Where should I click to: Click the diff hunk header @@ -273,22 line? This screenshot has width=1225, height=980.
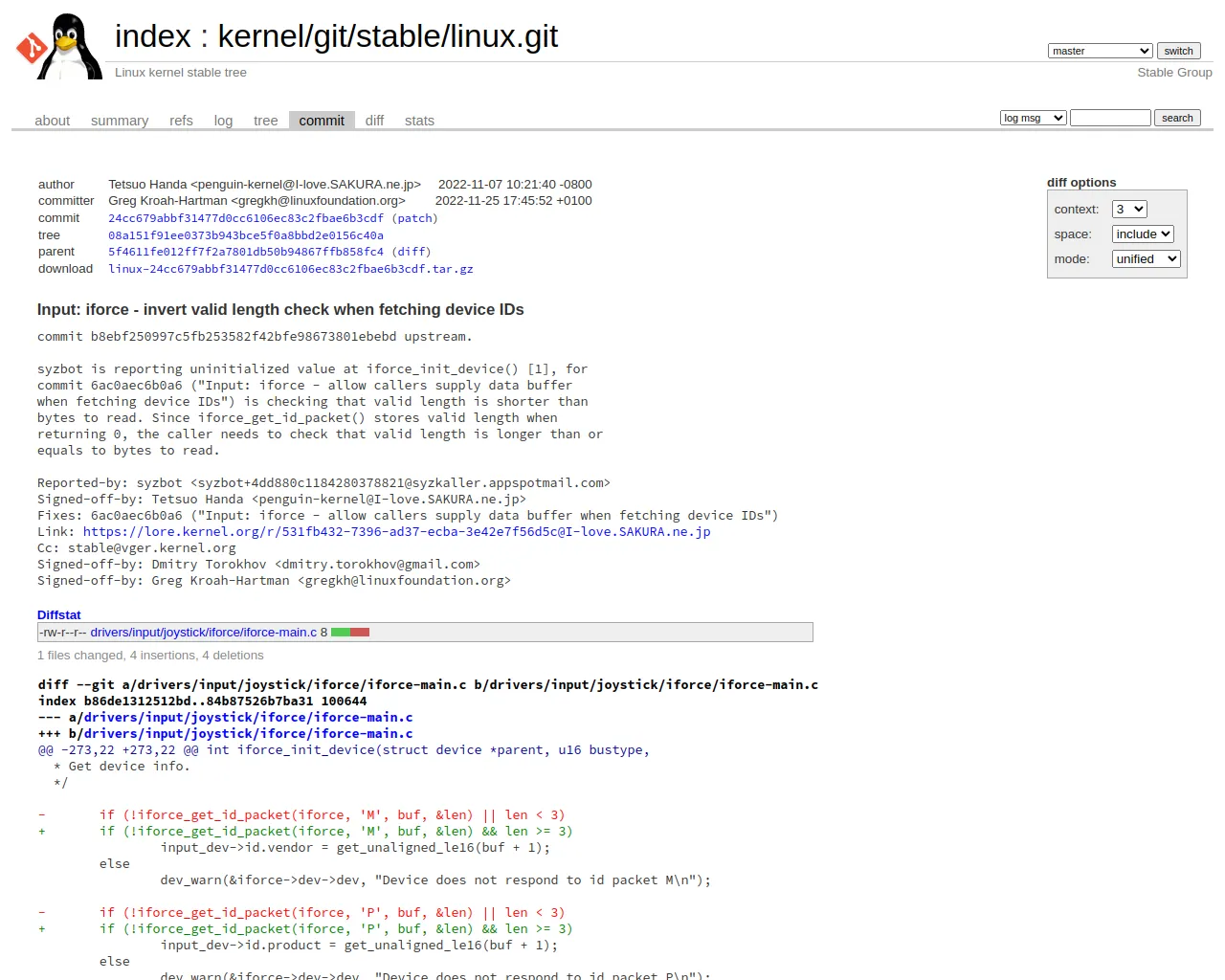(x=344, y=750)
